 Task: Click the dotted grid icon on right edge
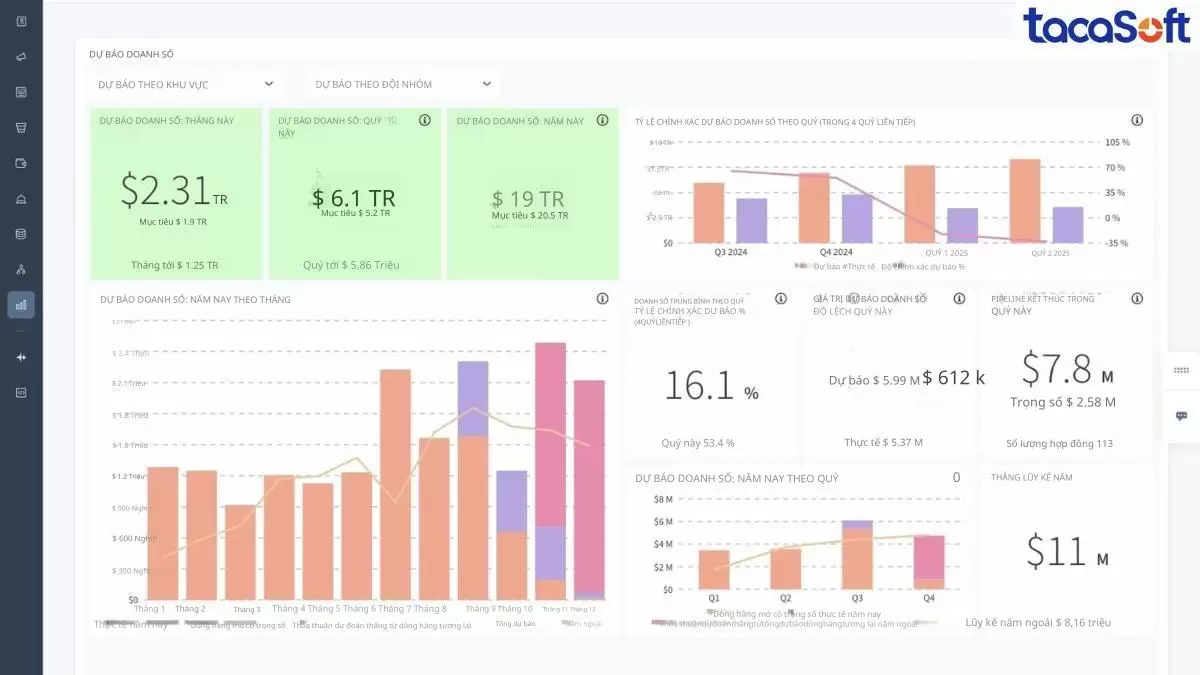(x=1181, y=370)
